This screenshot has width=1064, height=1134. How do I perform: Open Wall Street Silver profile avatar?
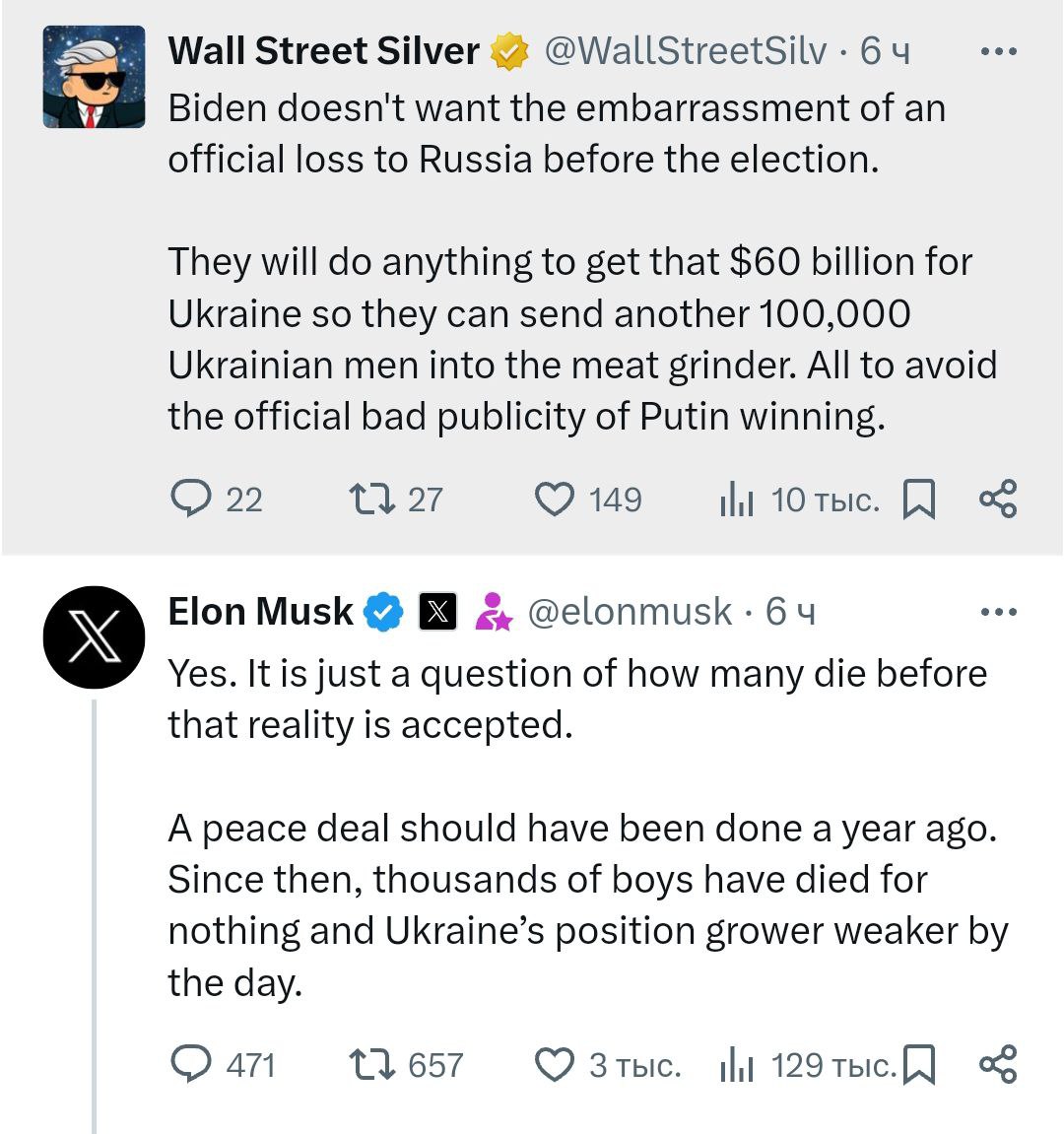pos(94,78)
